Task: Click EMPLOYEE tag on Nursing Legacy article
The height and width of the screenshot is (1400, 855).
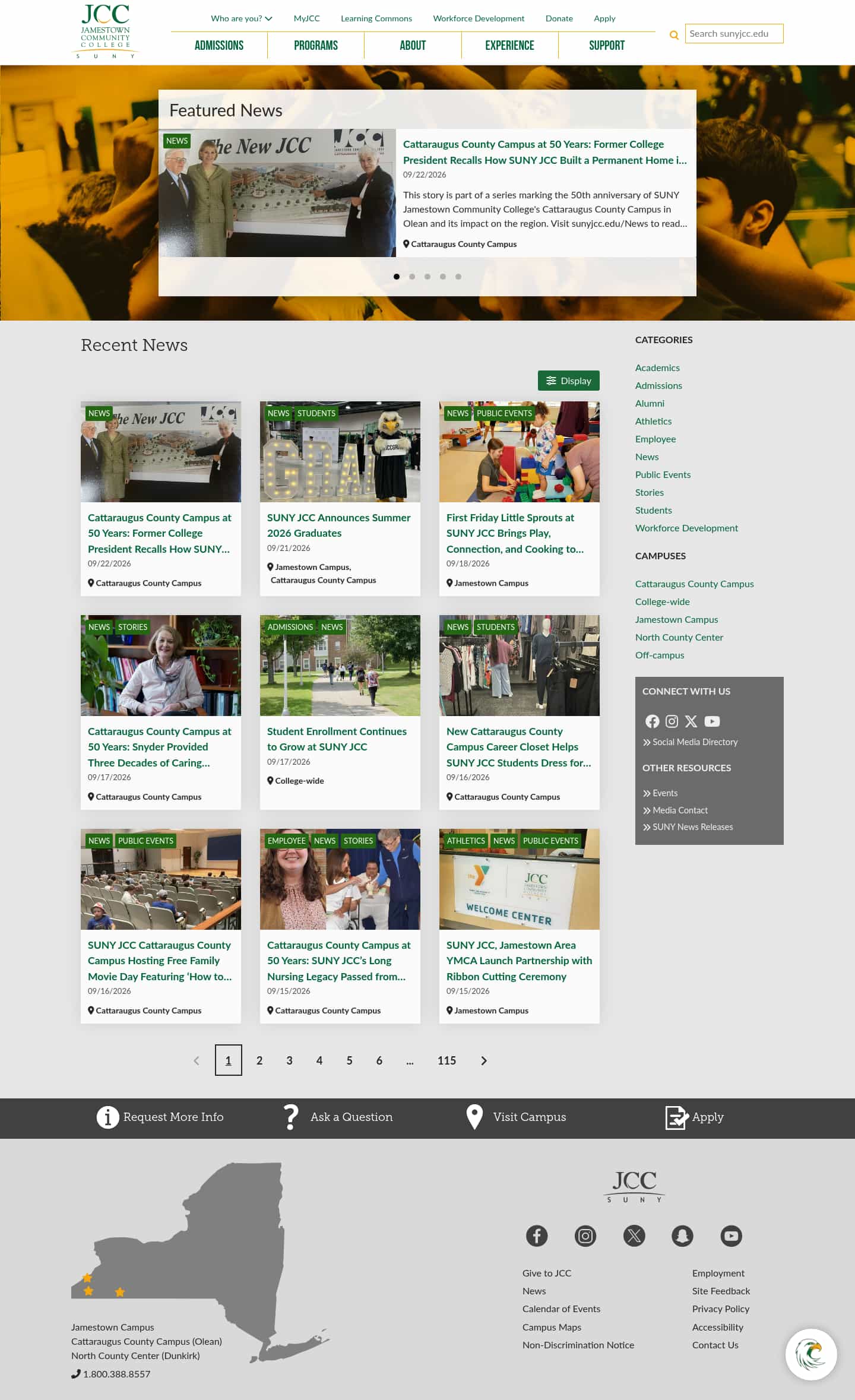Action: pyautogui.click(x=287, y=841)
